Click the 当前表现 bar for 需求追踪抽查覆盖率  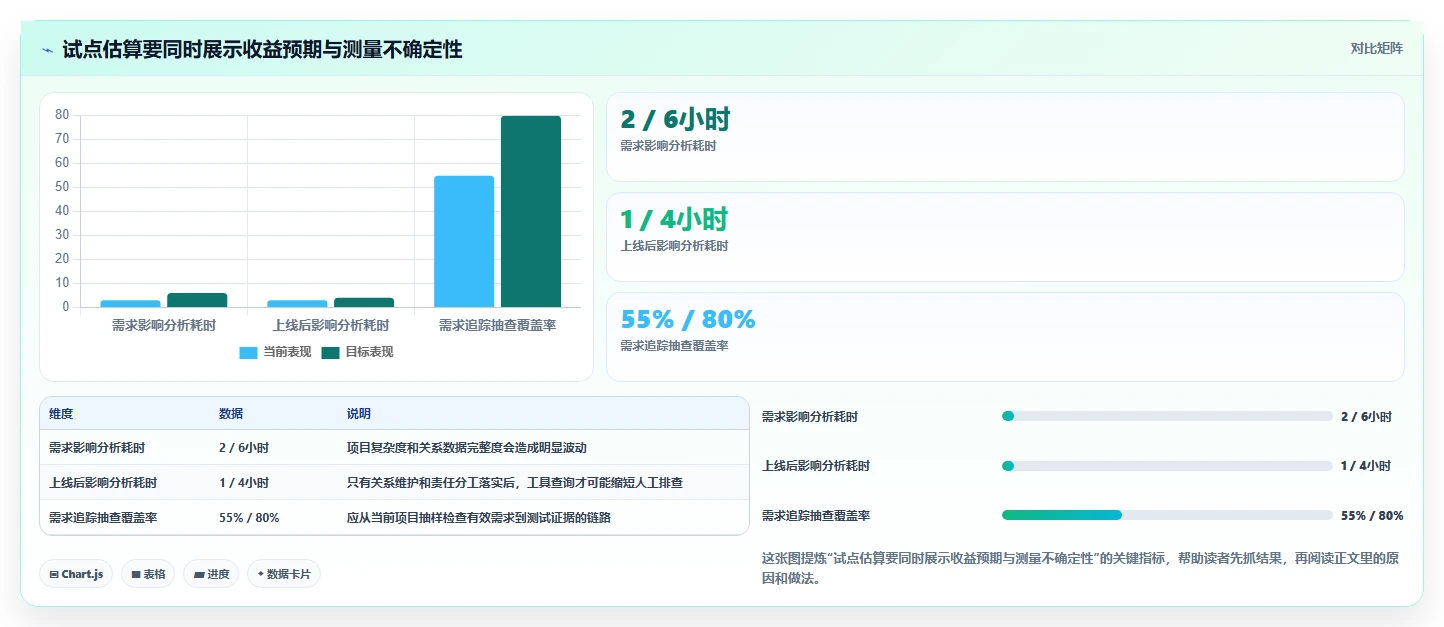(464, 241)
